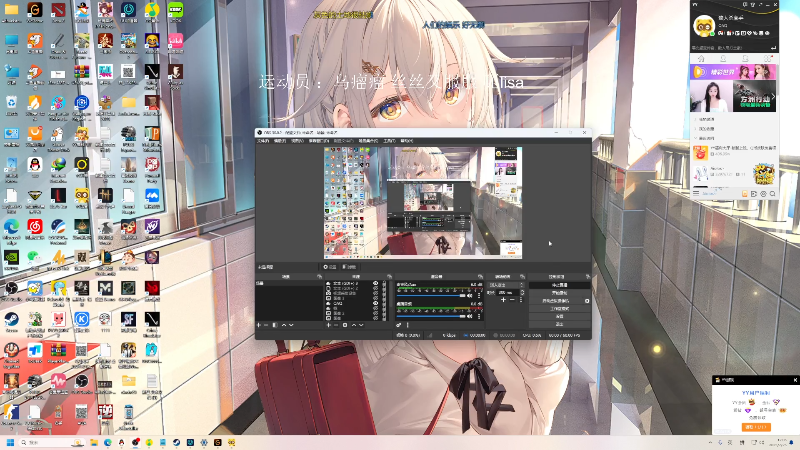Open advanced audio properties gear below mixer
800x450 pixels.
coord(398,325)
